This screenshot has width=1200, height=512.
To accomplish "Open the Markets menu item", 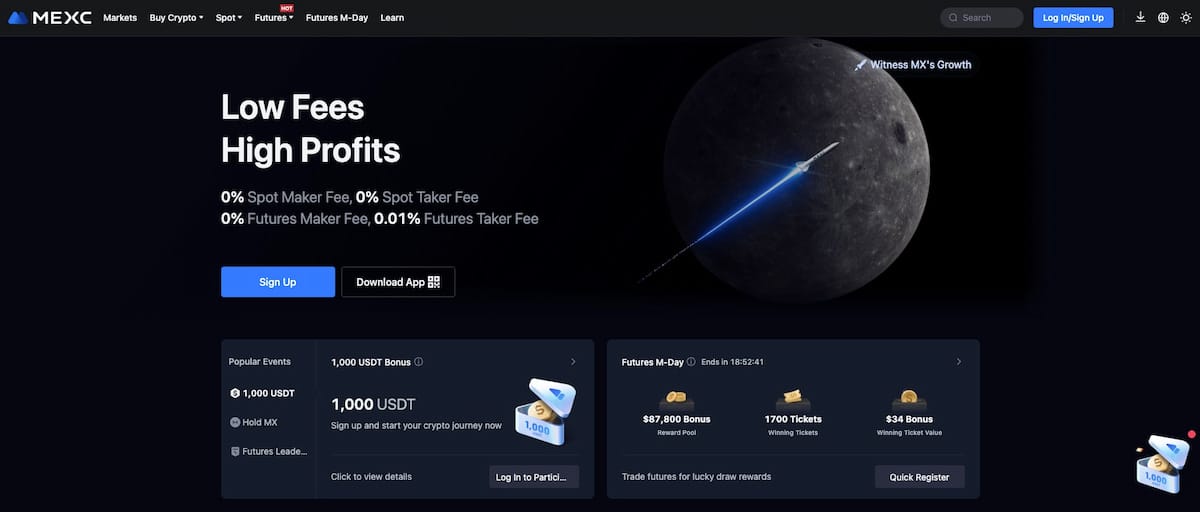I will point(120,18).
